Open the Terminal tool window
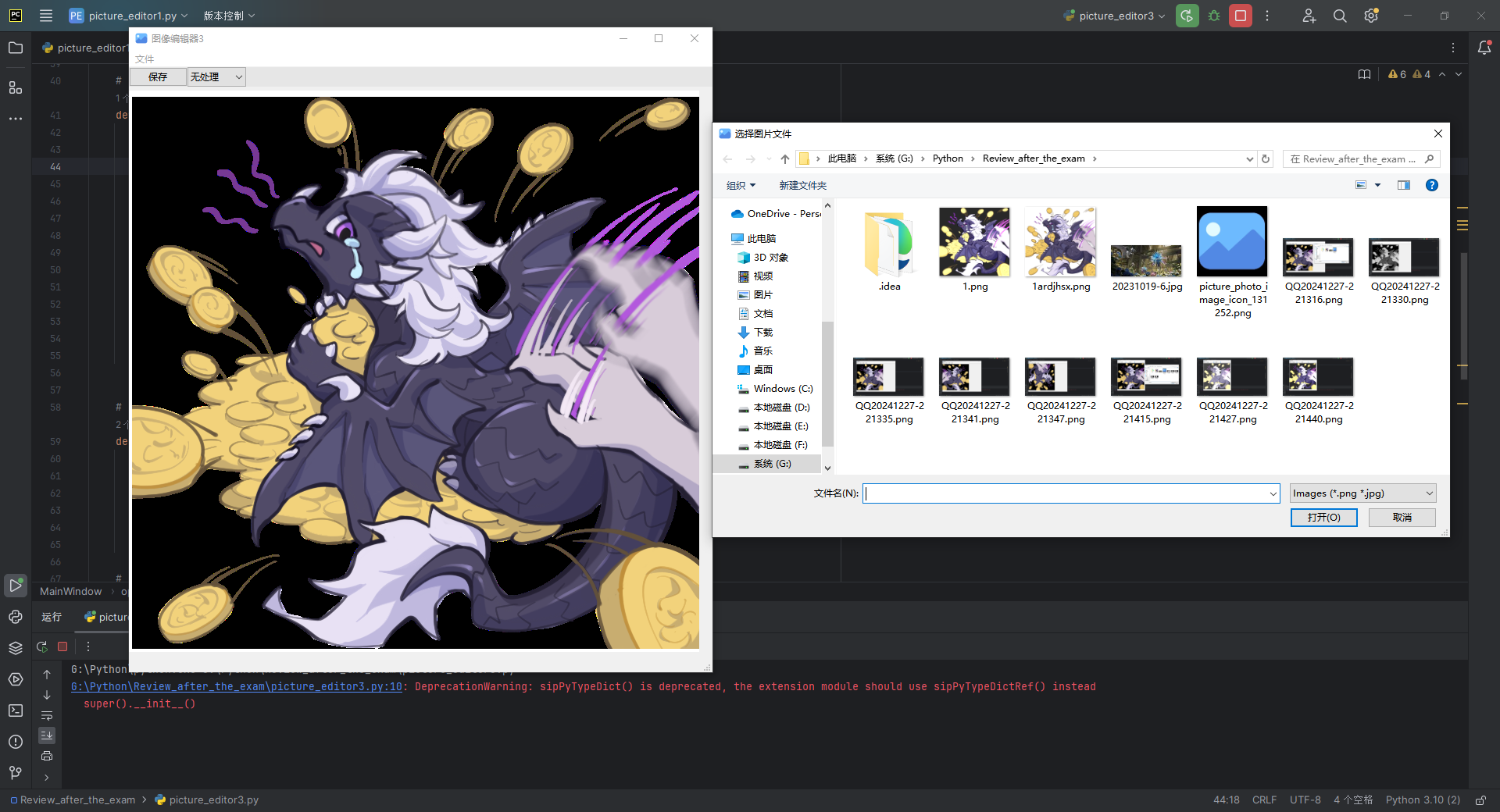The height and width of the screenshot is (812, 1500). (16, 710)
